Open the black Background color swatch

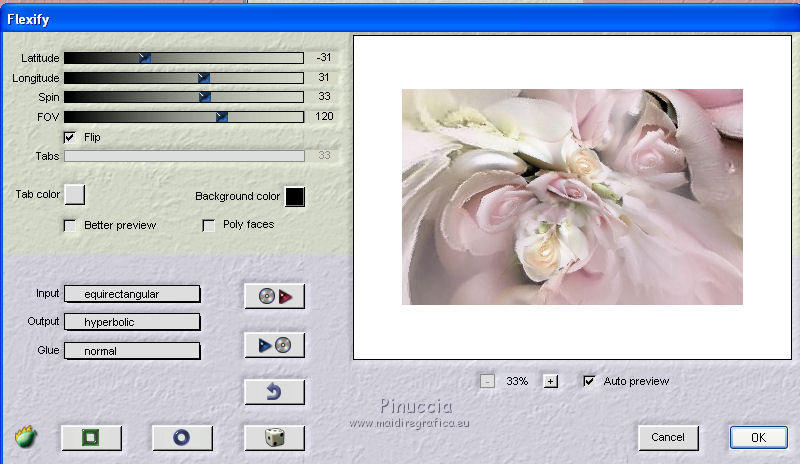coord(295,197)
